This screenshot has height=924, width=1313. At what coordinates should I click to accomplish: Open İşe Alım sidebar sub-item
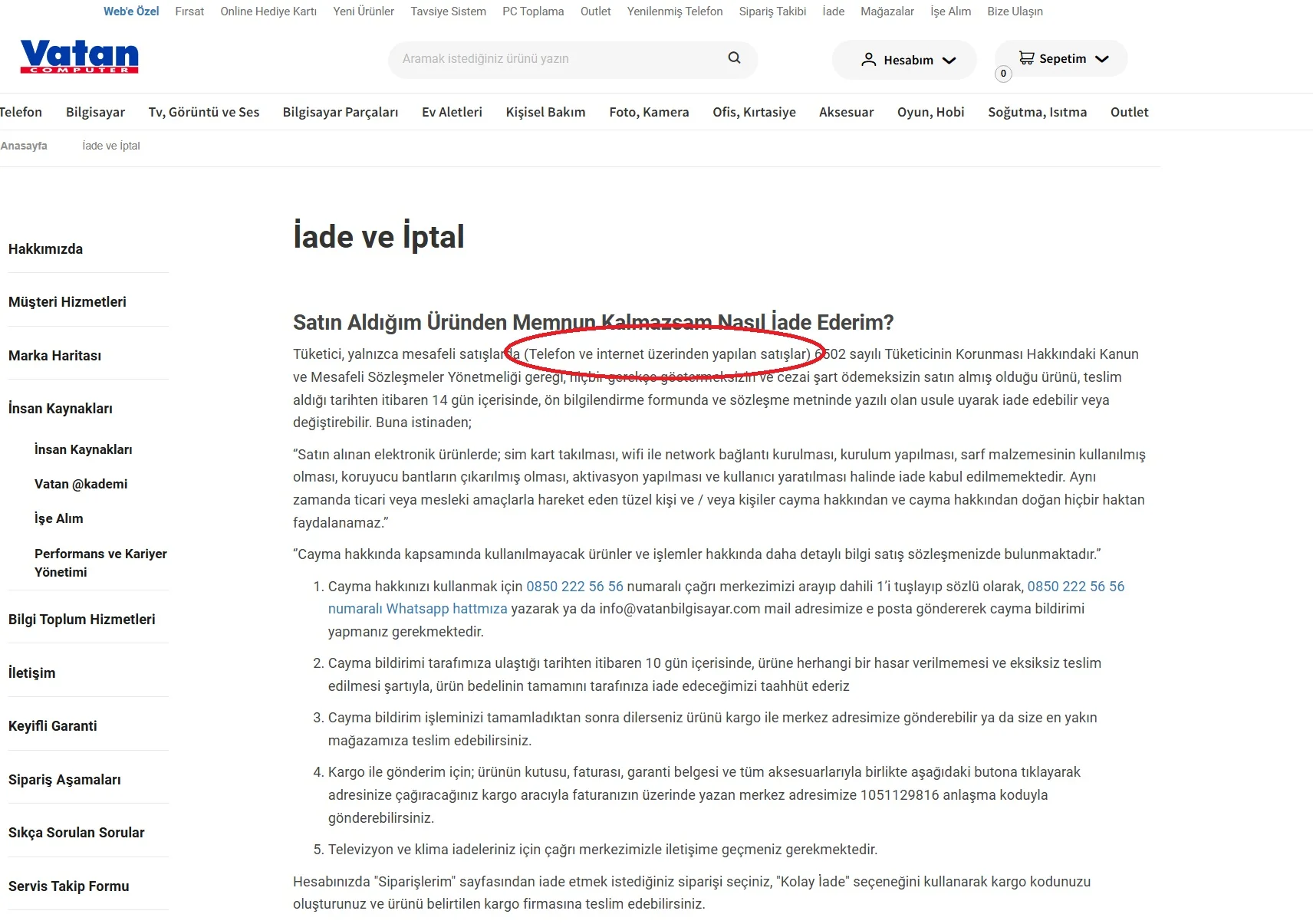59,518
